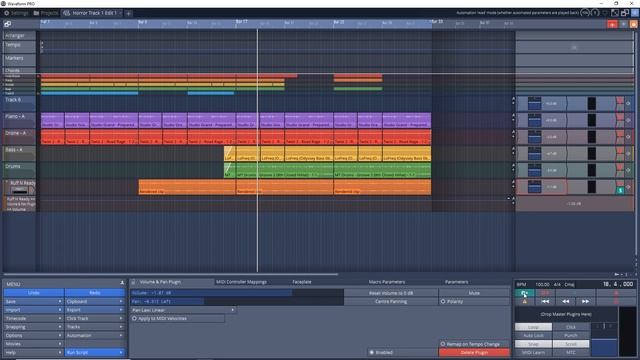Click the orange icon at top-right of timeline
The height and width of the screenshot is (360, 640).
point(634,24)
